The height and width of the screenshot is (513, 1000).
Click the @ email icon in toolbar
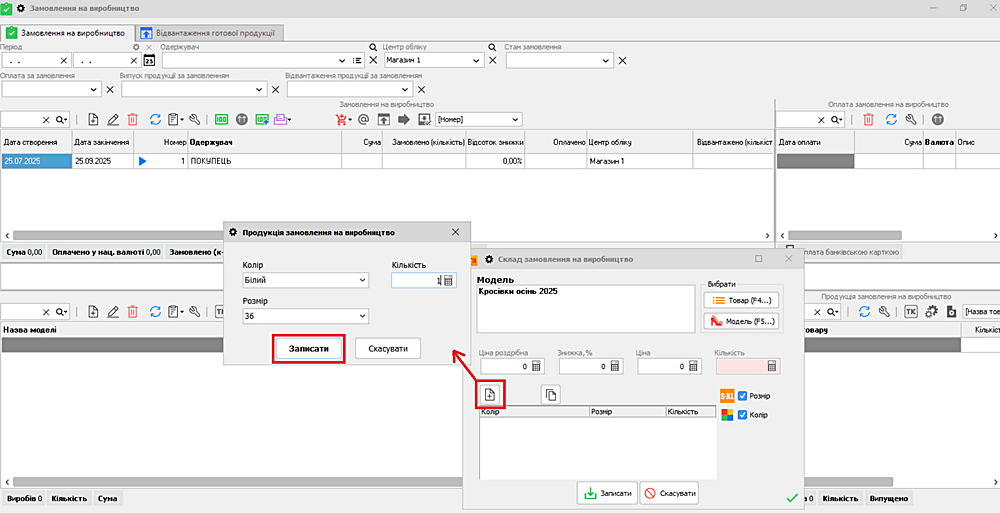click(363, 119)
